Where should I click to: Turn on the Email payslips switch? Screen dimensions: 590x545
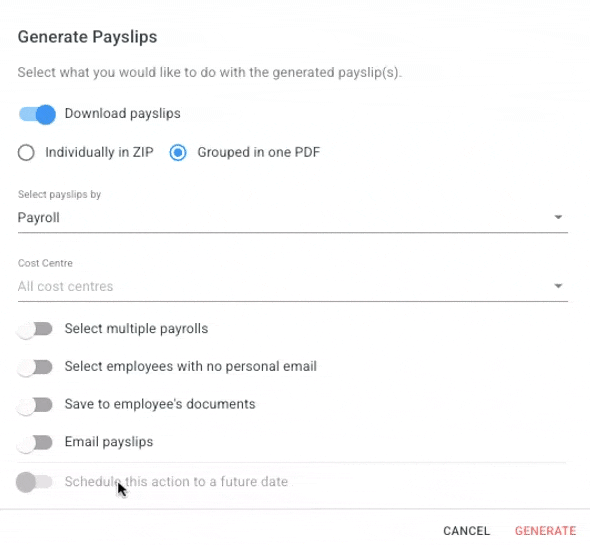click(35, 443)
